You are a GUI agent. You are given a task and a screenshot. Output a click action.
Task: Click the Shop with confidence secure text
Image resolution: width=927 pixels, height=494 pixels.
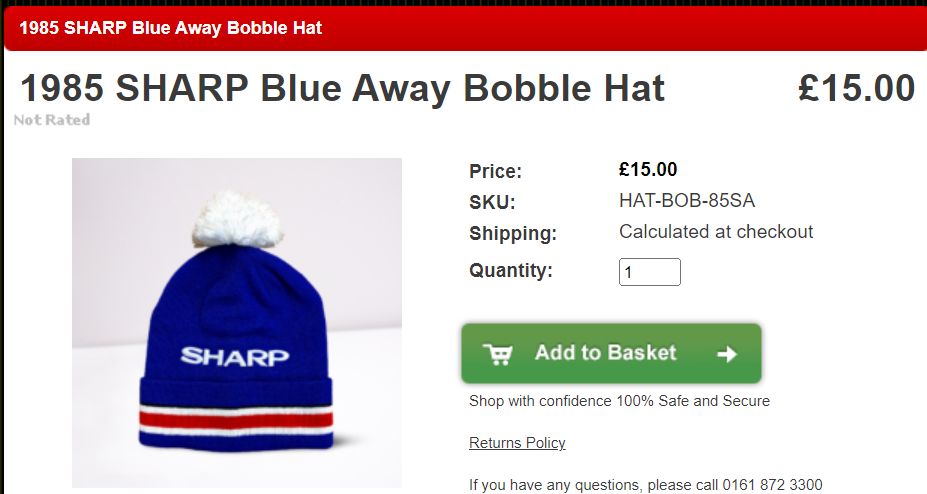coord(619,401)
